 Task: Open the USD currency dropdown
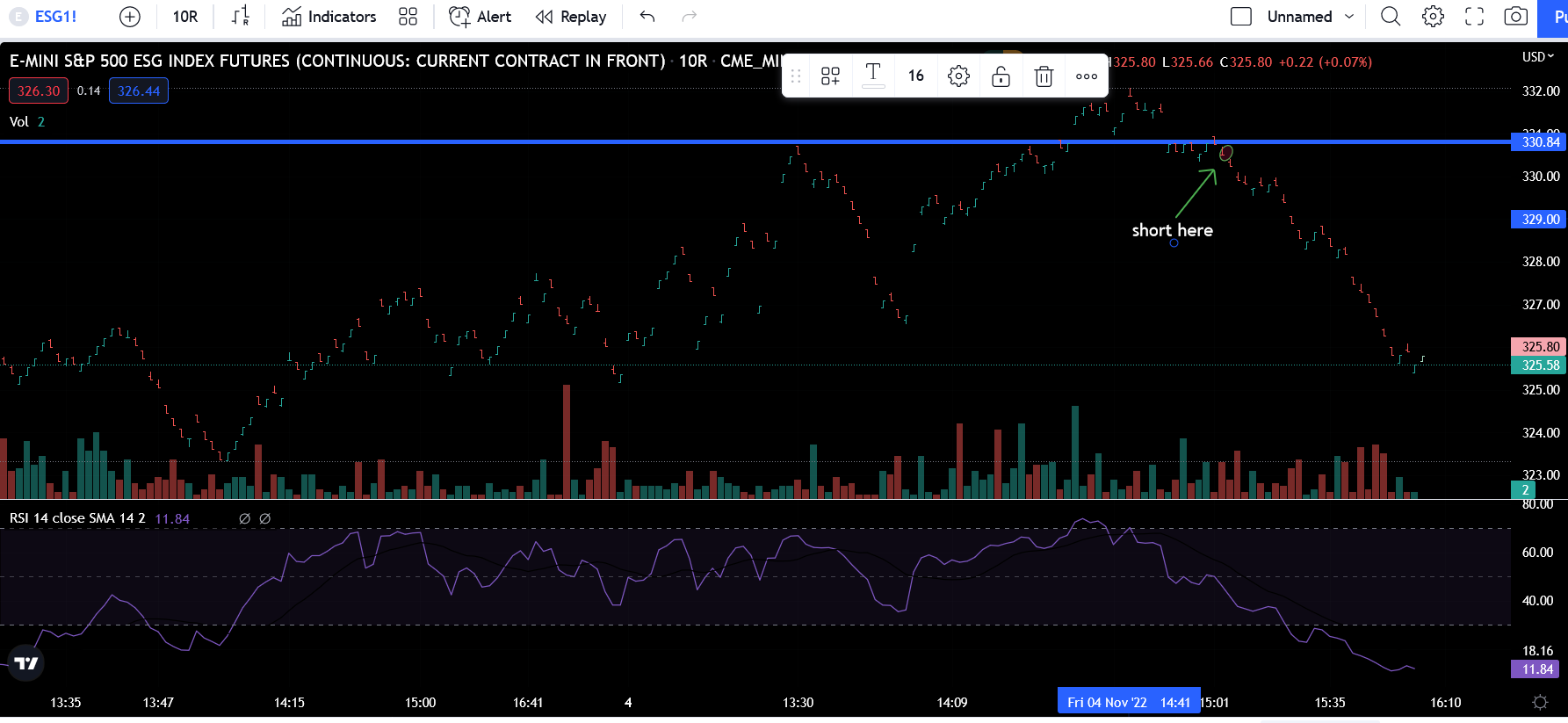1537,57
